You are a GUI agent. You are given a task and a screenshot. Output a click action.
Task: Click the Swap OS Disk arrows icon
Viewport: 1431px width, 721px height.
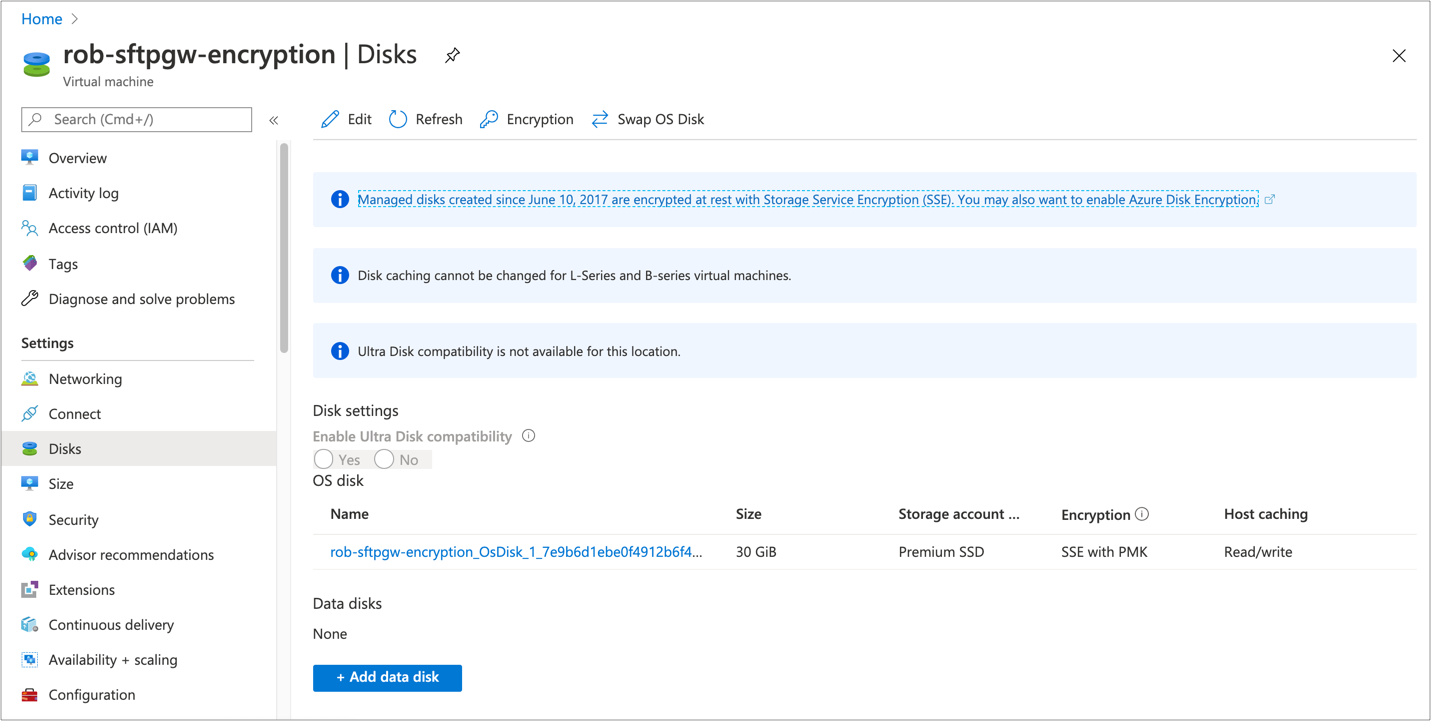[600, 119]
